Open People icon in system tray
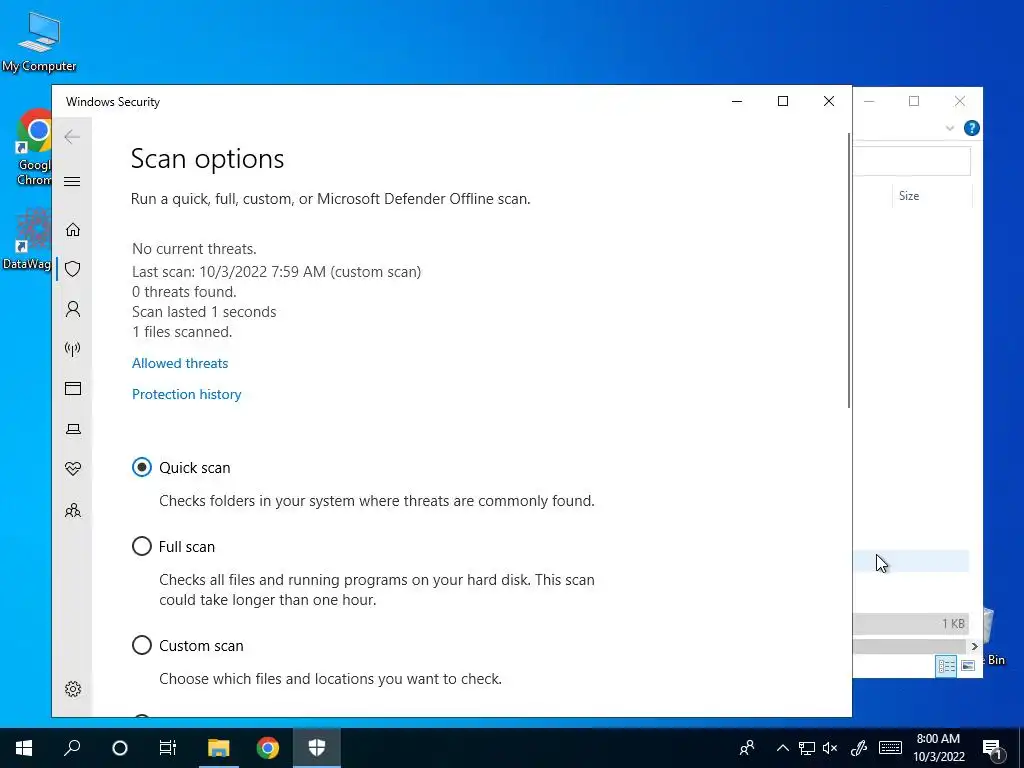Image resolution: width=1024 pixels, height=768 pixels. [747, 748]
